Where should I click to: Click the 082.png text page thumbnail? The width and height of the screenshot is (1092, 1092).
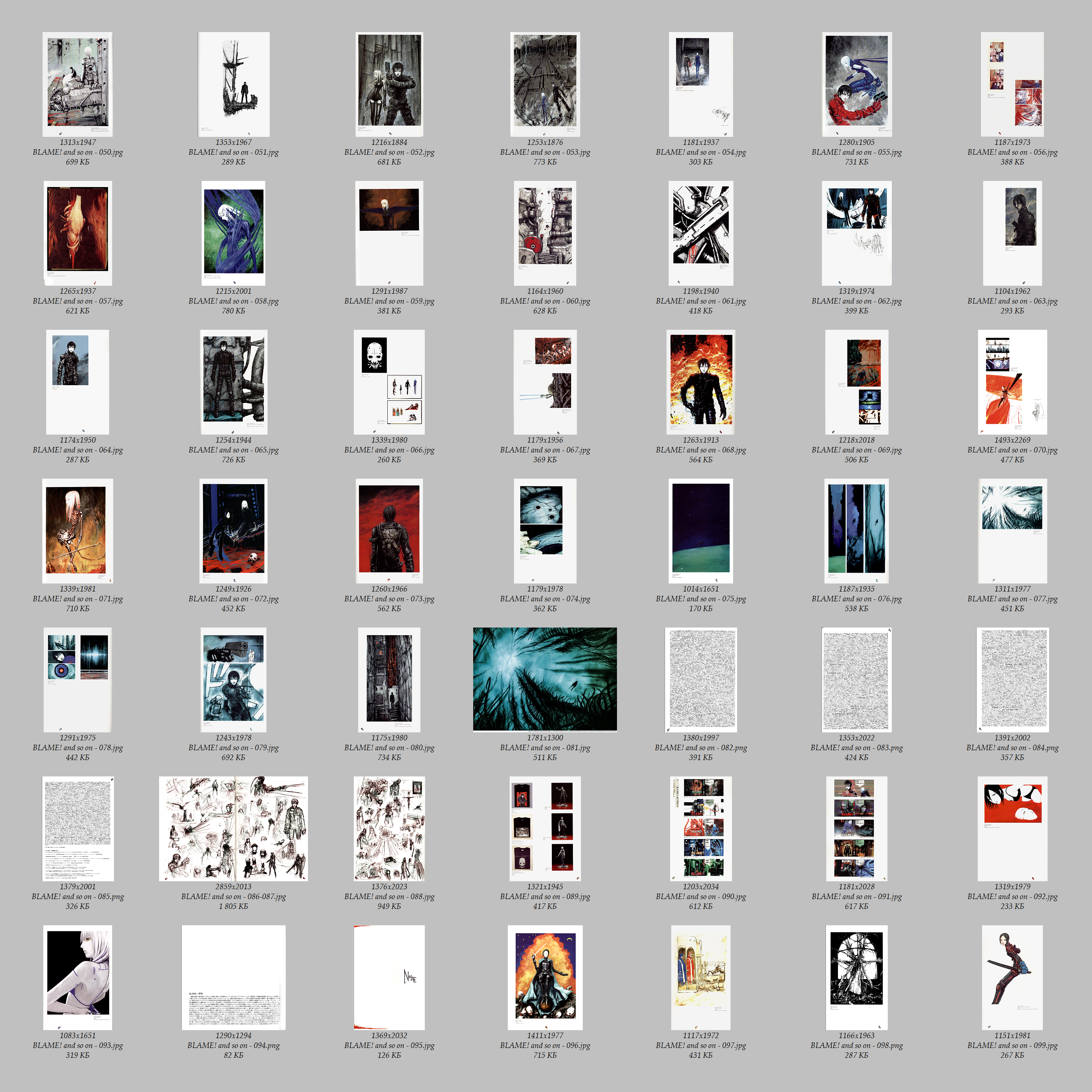[701, 679]
